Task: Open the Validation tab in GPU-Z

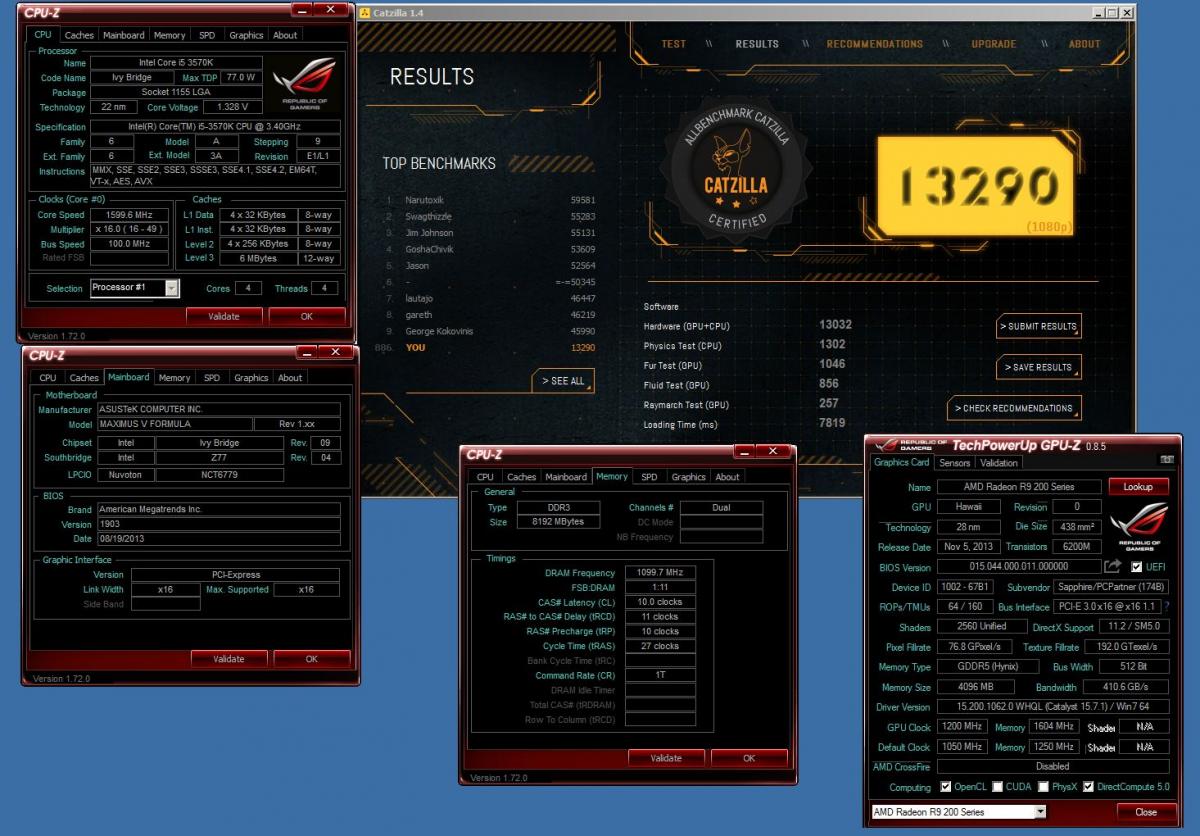Action: pyautogui.click(x=998, y=463)
